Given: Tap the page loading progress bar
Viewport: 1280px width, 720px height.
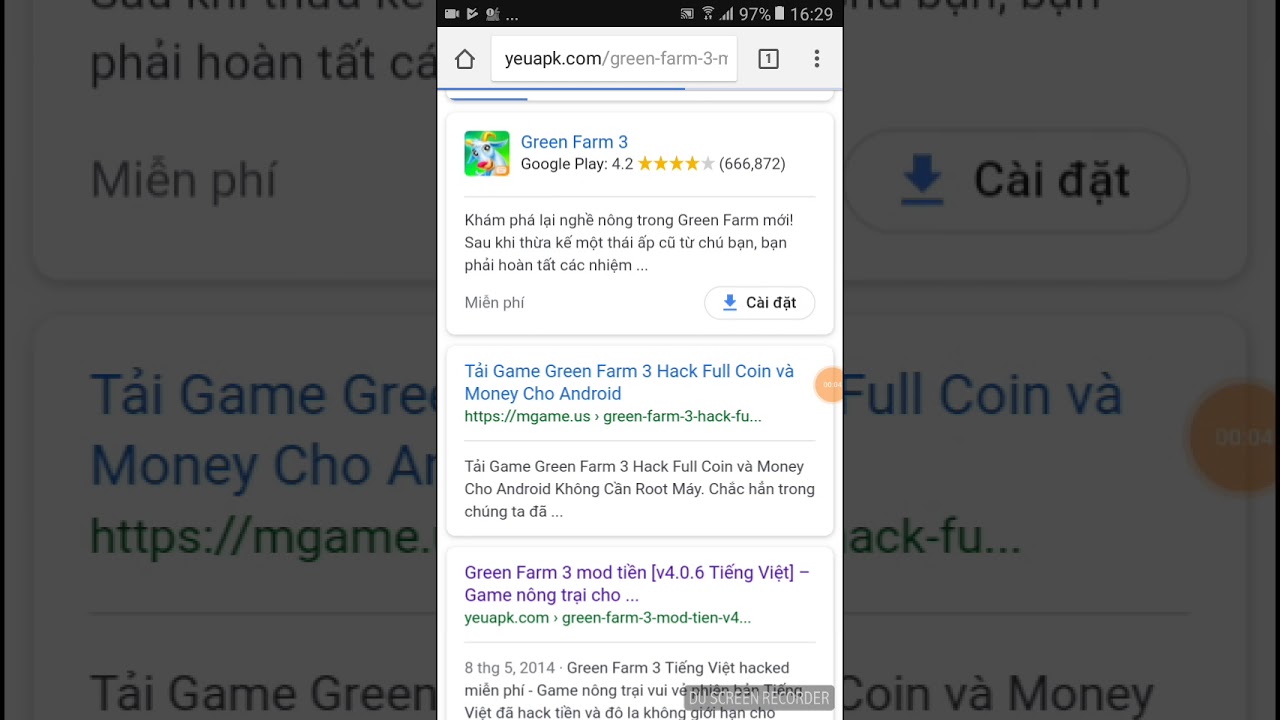Looking at the screenshot, I should coord(640,89).
